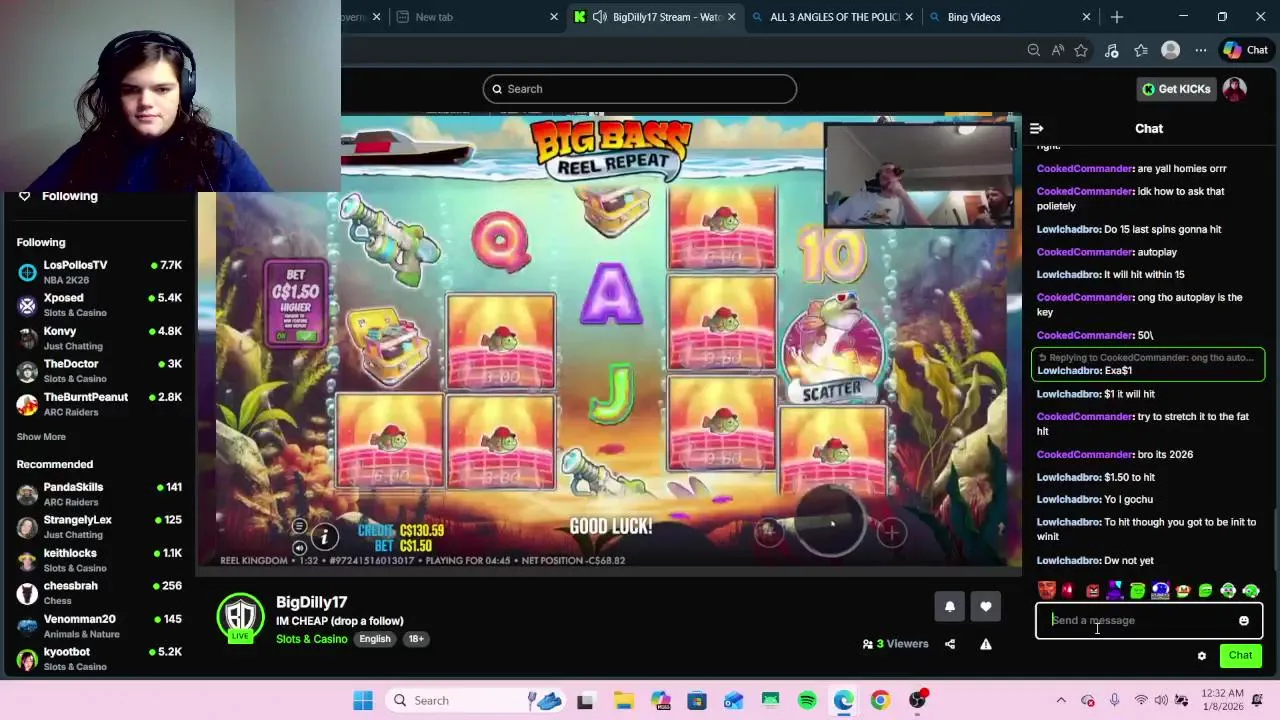
Task: Open Venomman20 recommended channel
Action: [98, 626]
